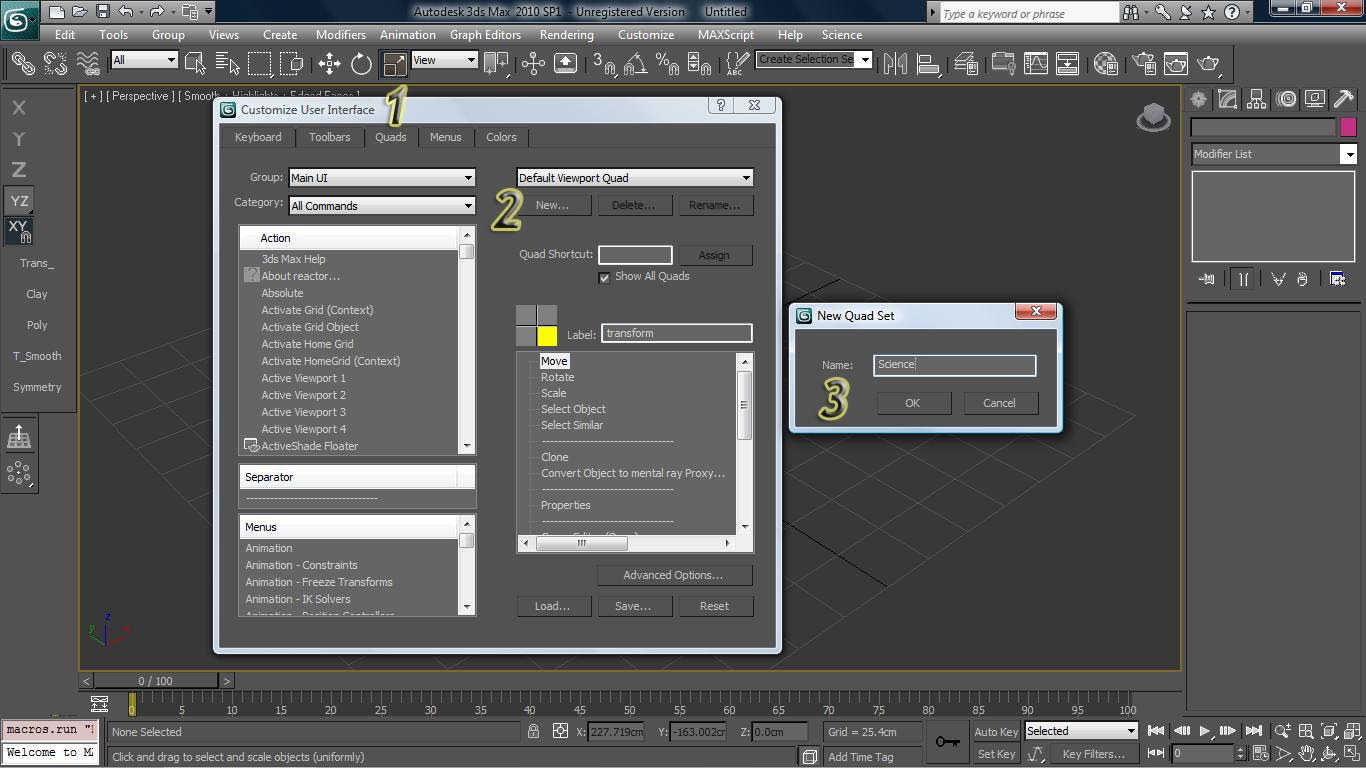Click the Undo arrow icon
The height and width of the screenshot is (768, 1366).
(x=126, y=12)
